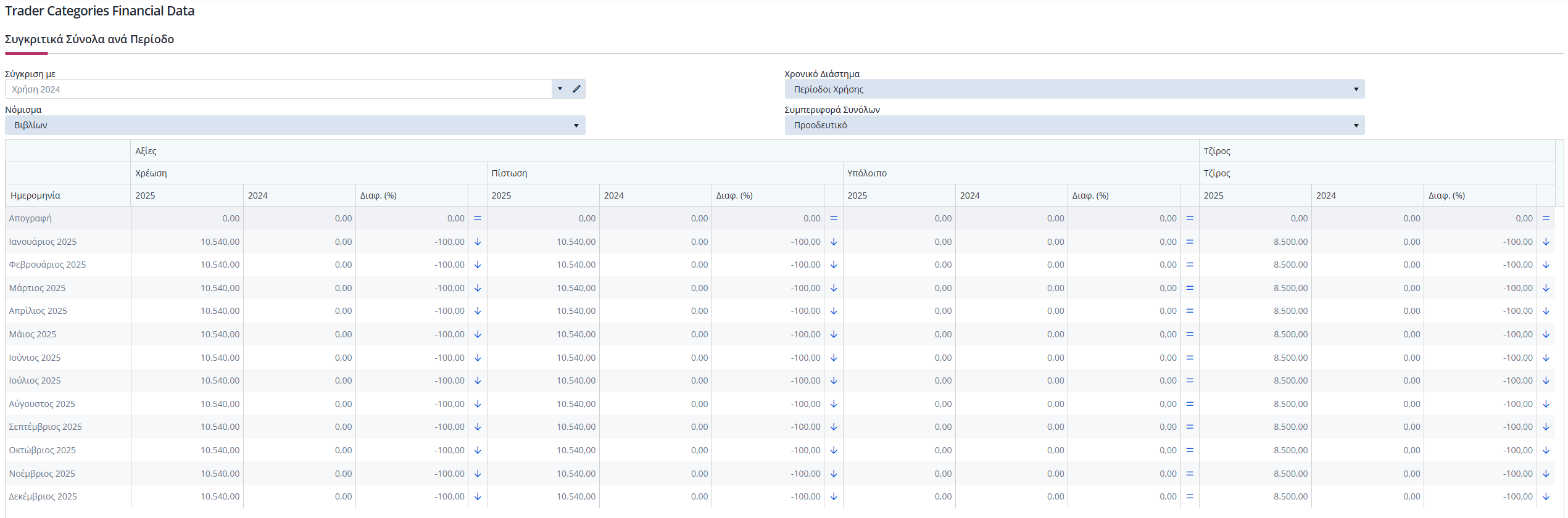Select the Αύγουστος 2025 row label
Screen dimensions: 1568x518
[x=42, y=404]
